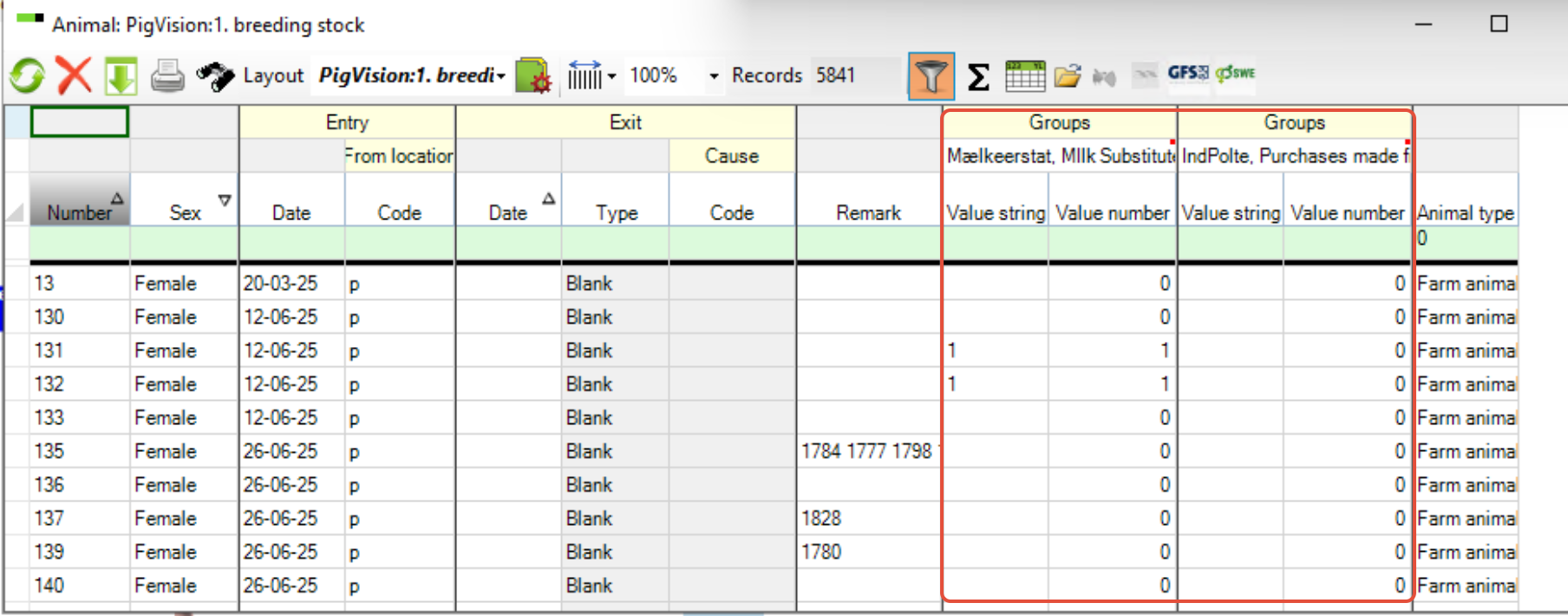Click Value number 1 in row 132
Viewport: 1568px width, 616px height.
(1113, 384)
